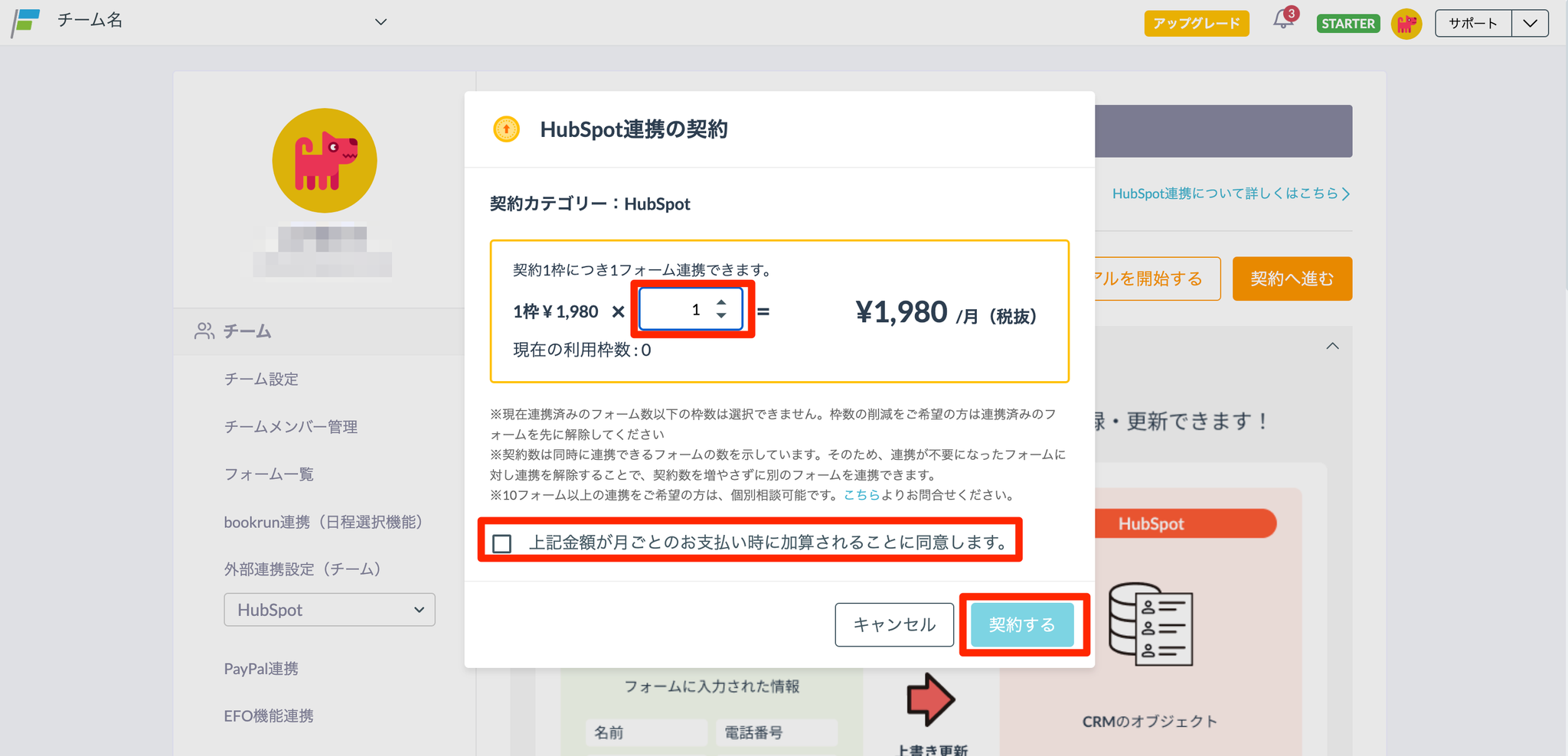1568x756 pixels.
Task: Click the 現在の利用枠数:0 text
Action: [582, 350]
